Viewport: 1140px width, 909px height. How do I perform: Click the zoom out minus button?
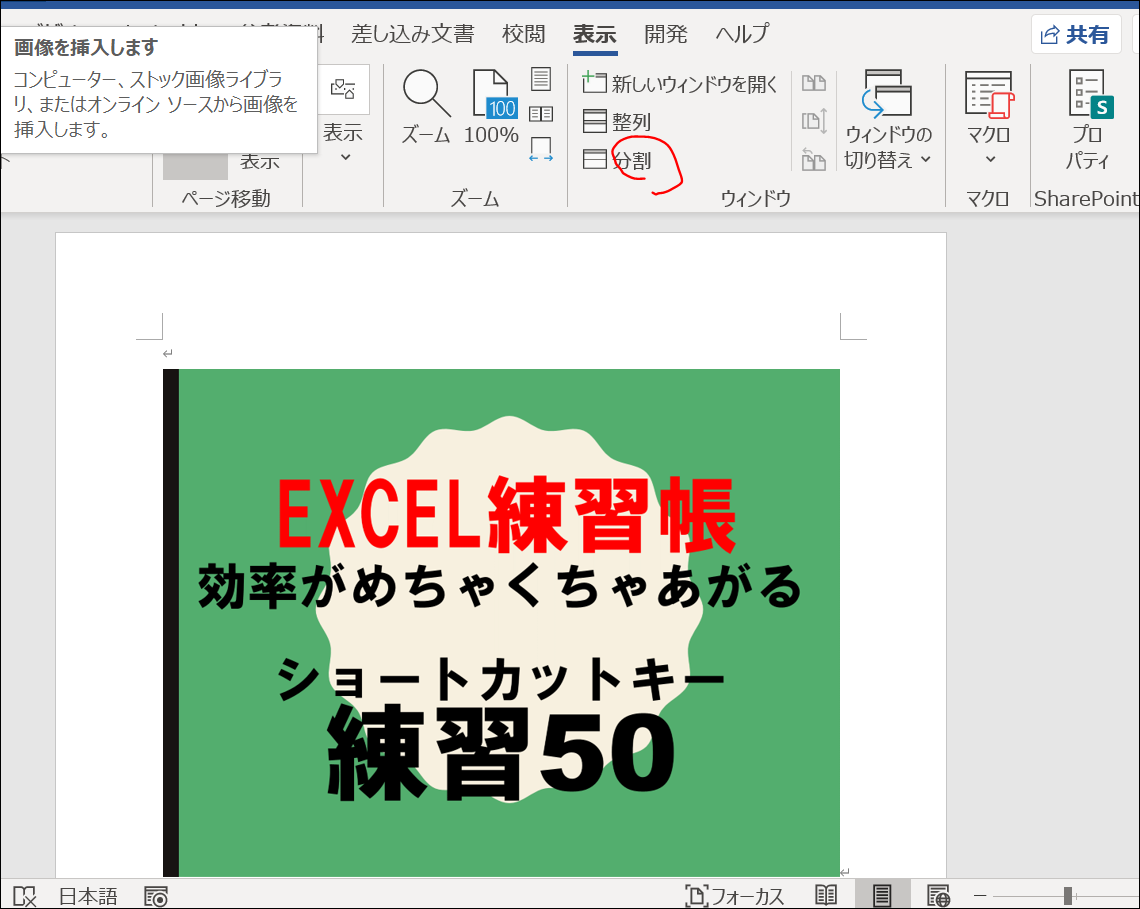pyautogui.click(x=980, y=895)
